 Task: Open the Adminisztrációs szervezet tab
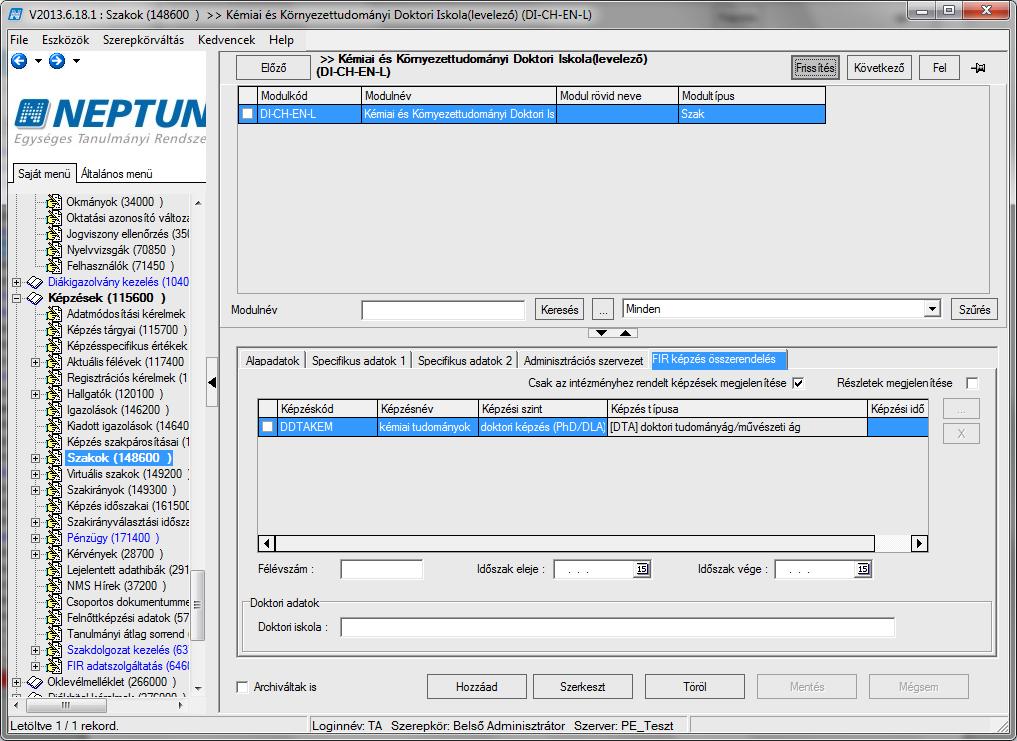(x=583, y=361)
